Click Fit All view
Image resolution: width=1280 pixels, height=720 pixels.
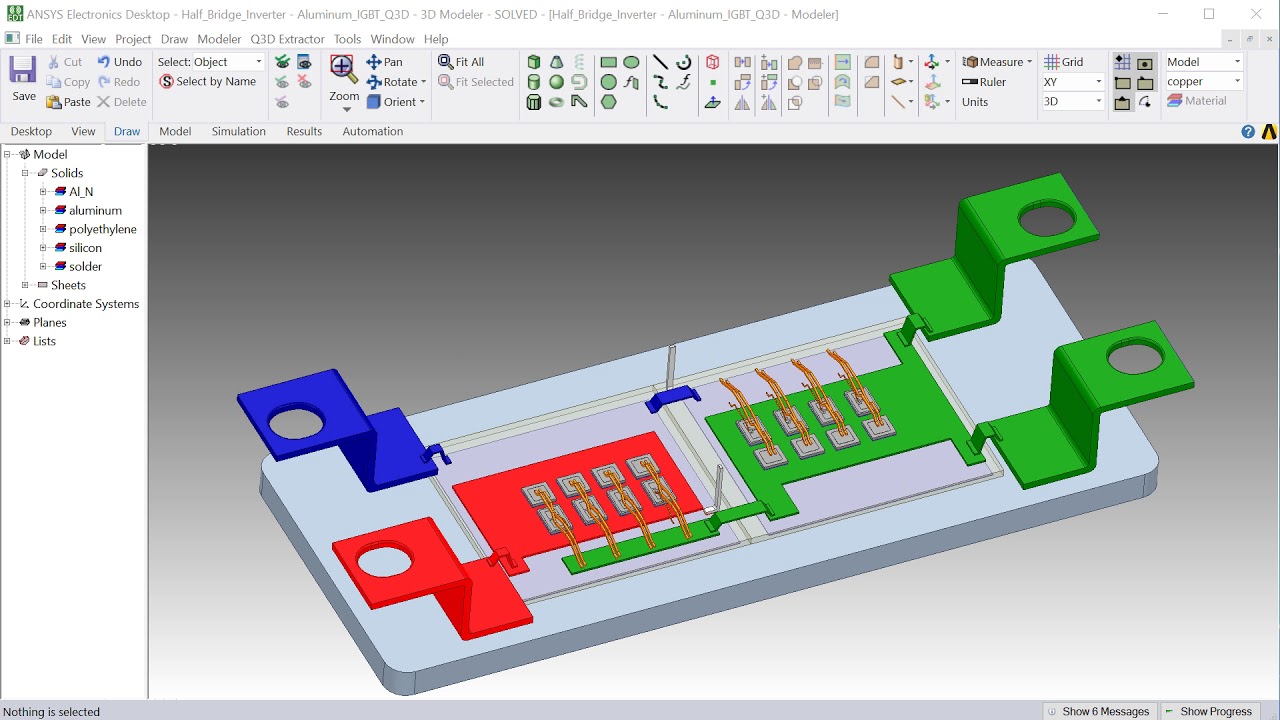click(461, 62)
